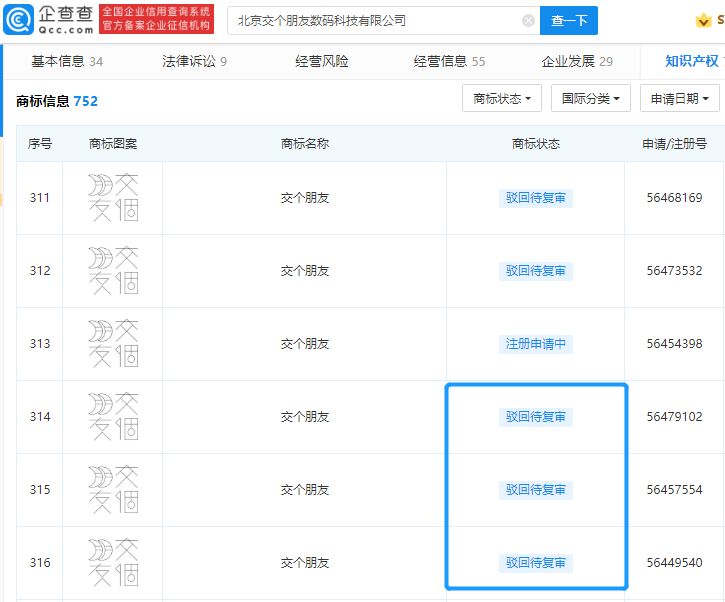Click 驳回待复审 status tag in row 314
The height and width of the screenshot is (602, 725).
coord(535,417)
